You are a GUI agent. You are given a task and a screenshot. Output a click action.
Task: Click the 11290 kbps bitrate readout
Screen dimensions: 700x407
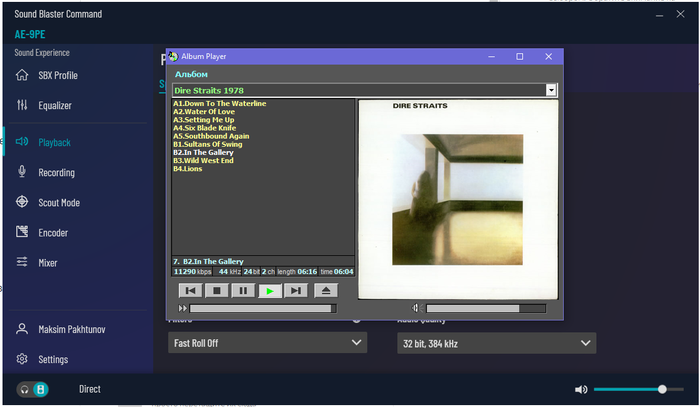pos(192,271)
